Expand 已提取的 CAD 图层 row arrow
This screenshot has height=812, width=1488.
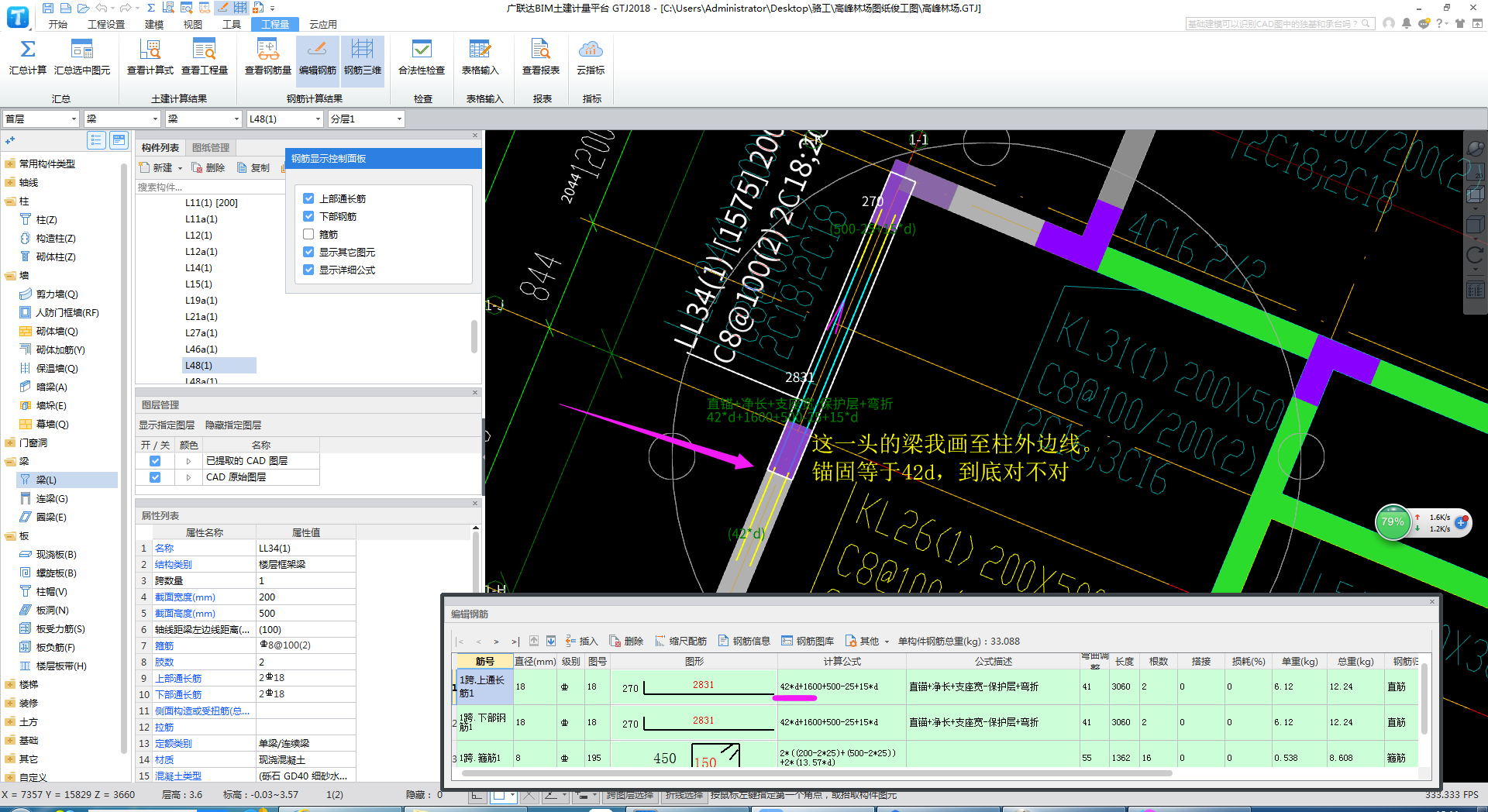188,461
